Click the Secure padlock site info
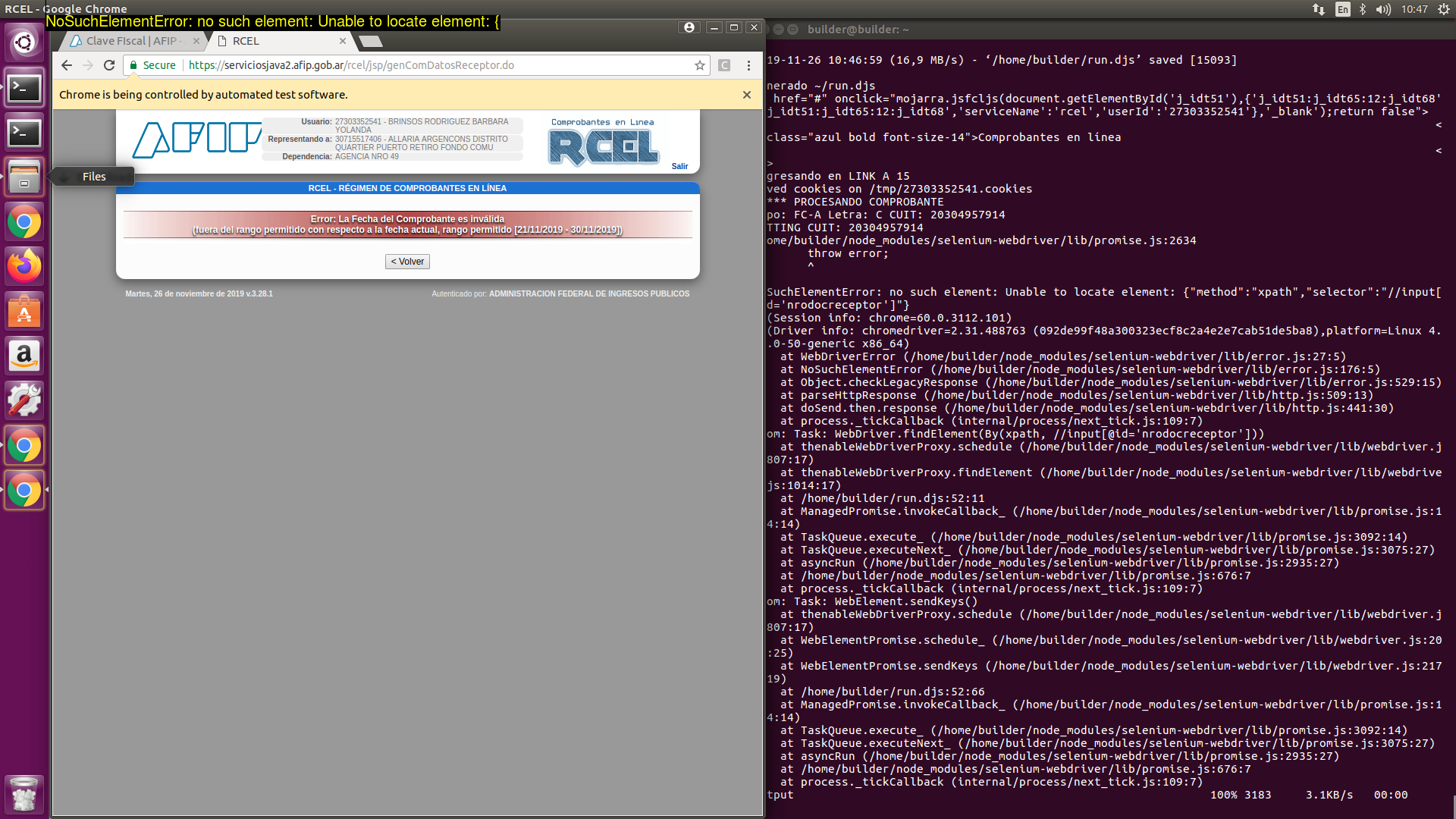Viewport: 1456px width, 819px height. pos(152,65)
